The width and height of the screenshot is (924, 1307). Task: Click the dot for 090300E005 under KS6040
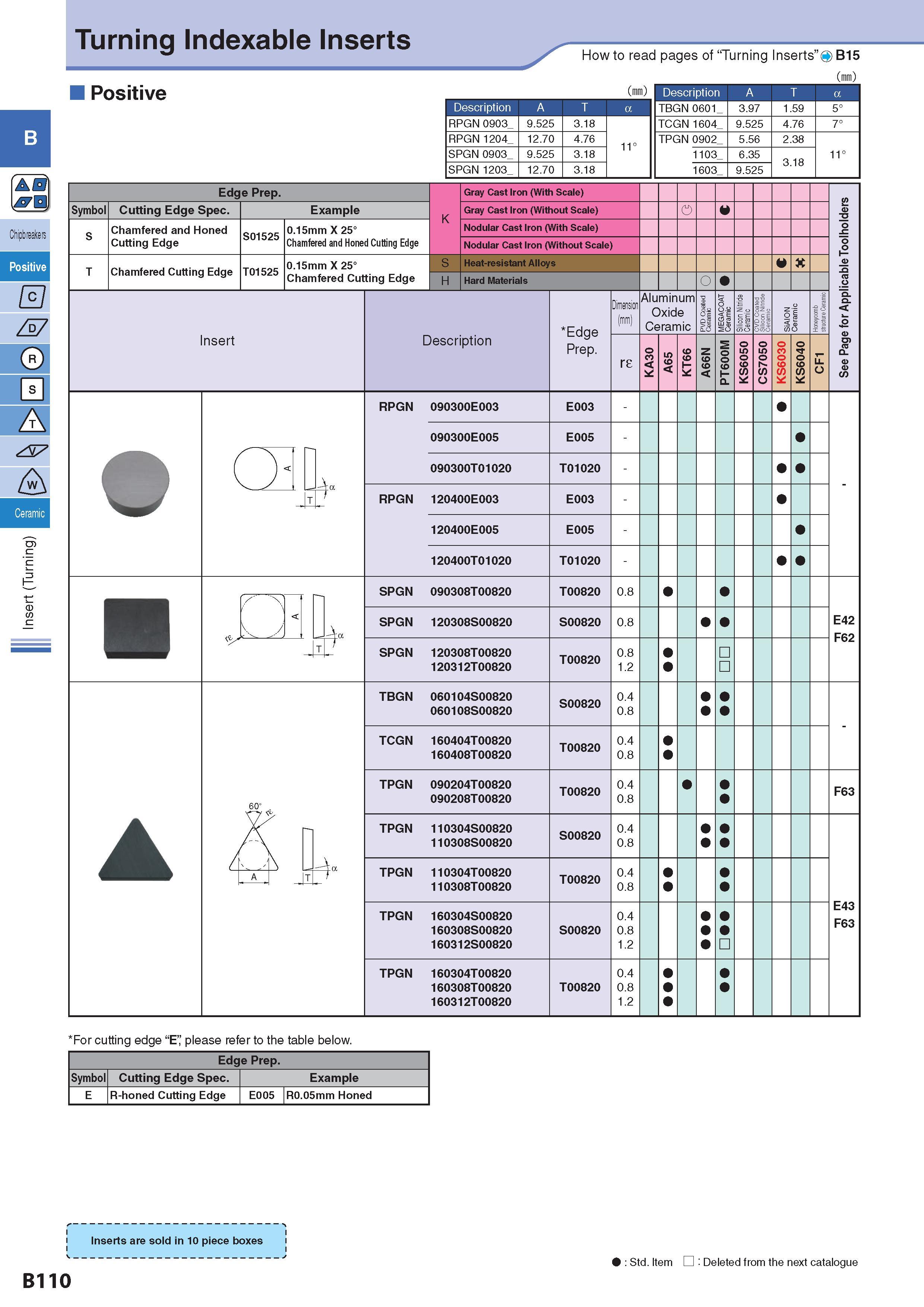(x=800, y=437)
